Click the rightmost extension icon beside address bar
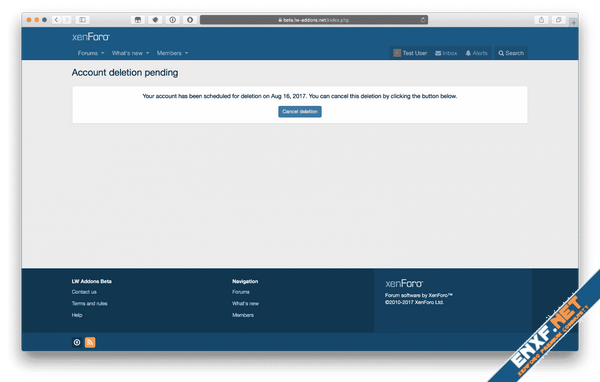600x382 pixels. click(x=190, y=20)
